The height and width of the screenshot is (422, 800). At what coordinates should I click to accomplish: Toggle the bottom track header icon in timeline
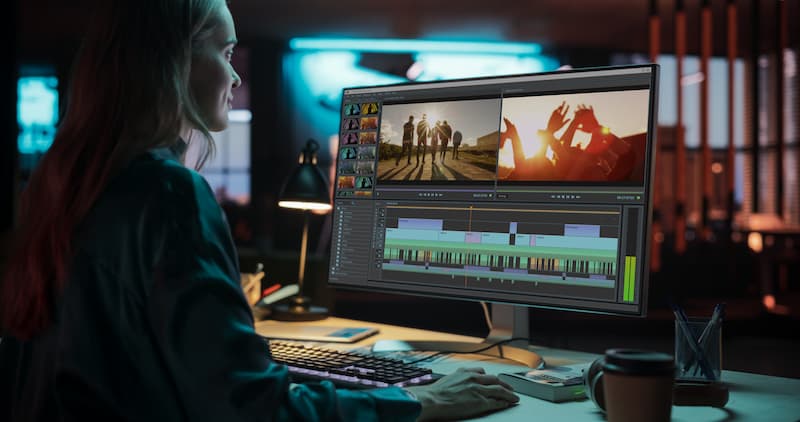379,266
